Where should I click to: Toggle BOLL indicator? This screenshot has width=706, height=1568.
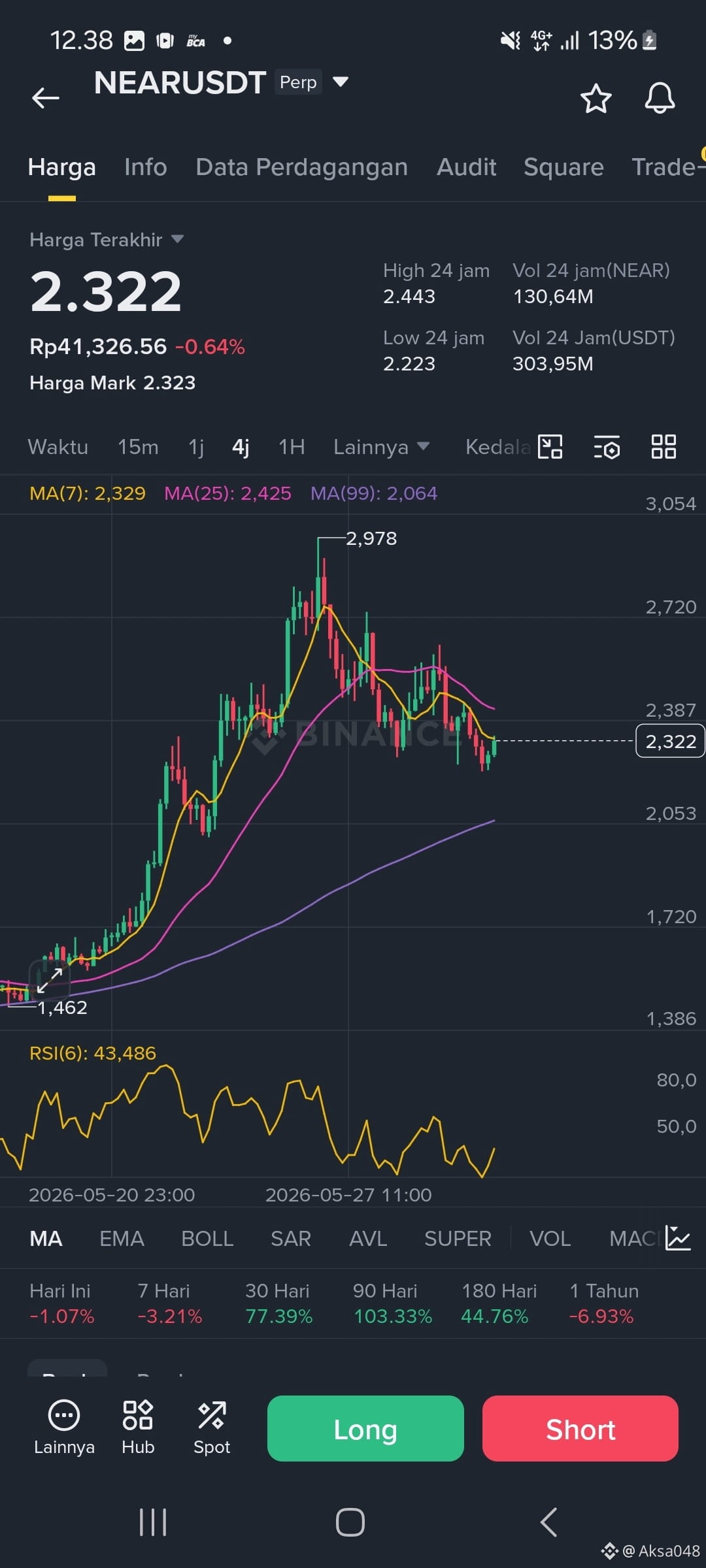point(207,1239)
